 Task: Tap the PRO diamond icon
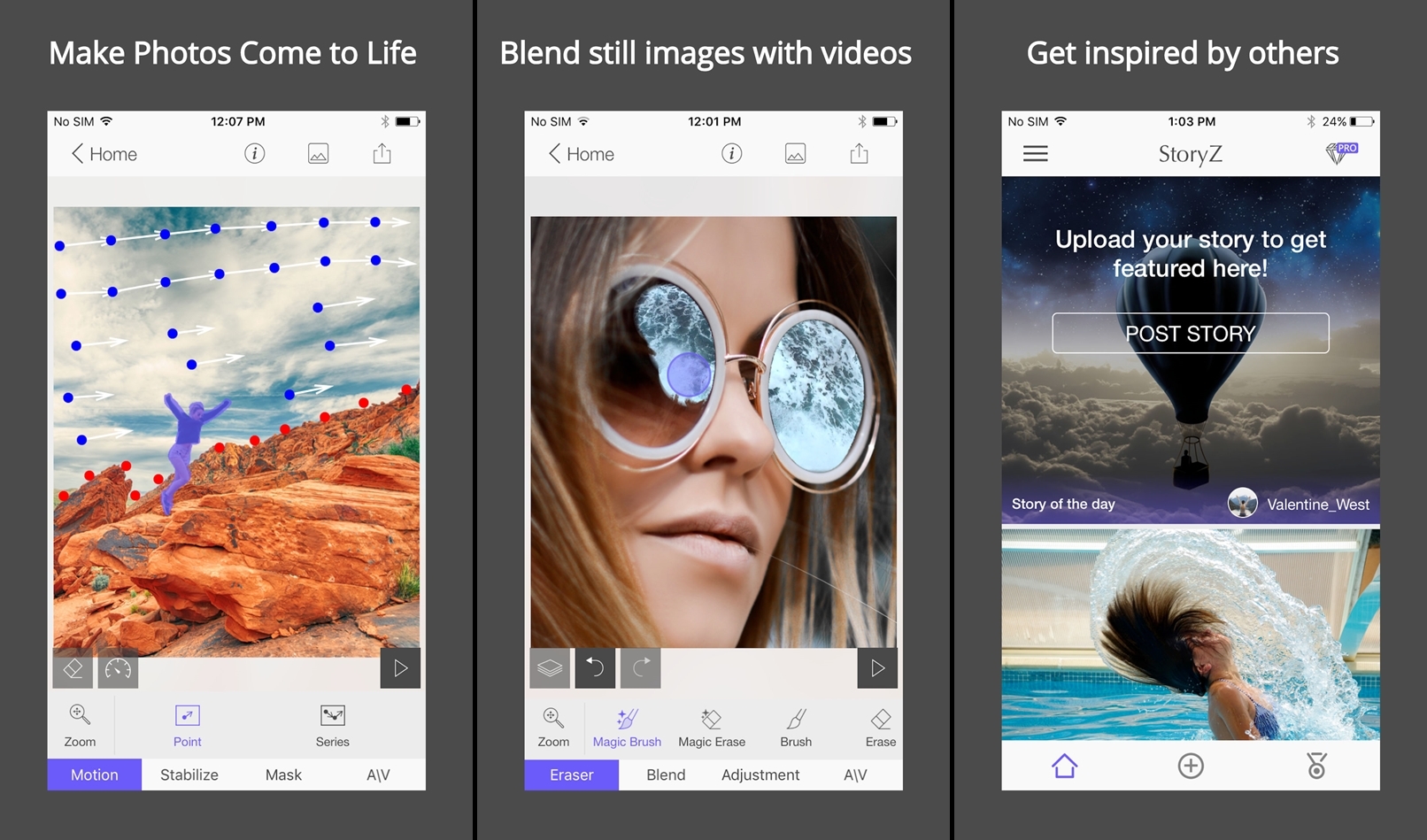(1341, 153)
